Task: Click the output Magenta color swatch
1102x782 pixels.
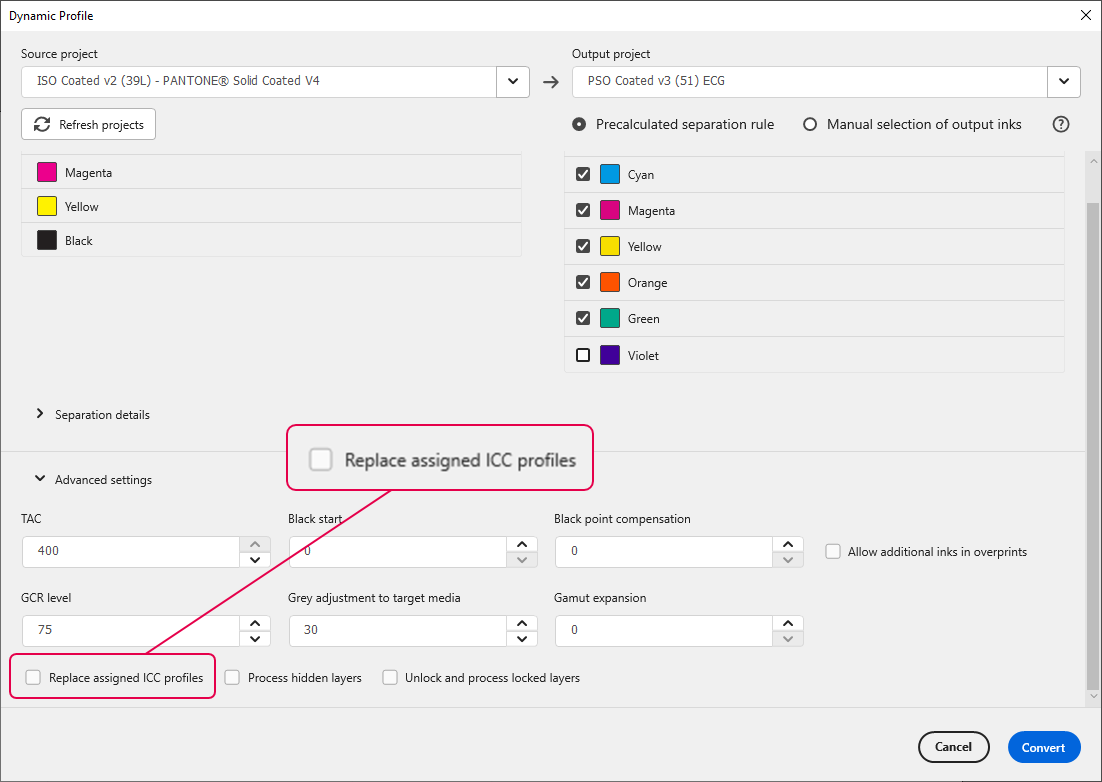Action: pyautogui.click(x=610, y=210)
